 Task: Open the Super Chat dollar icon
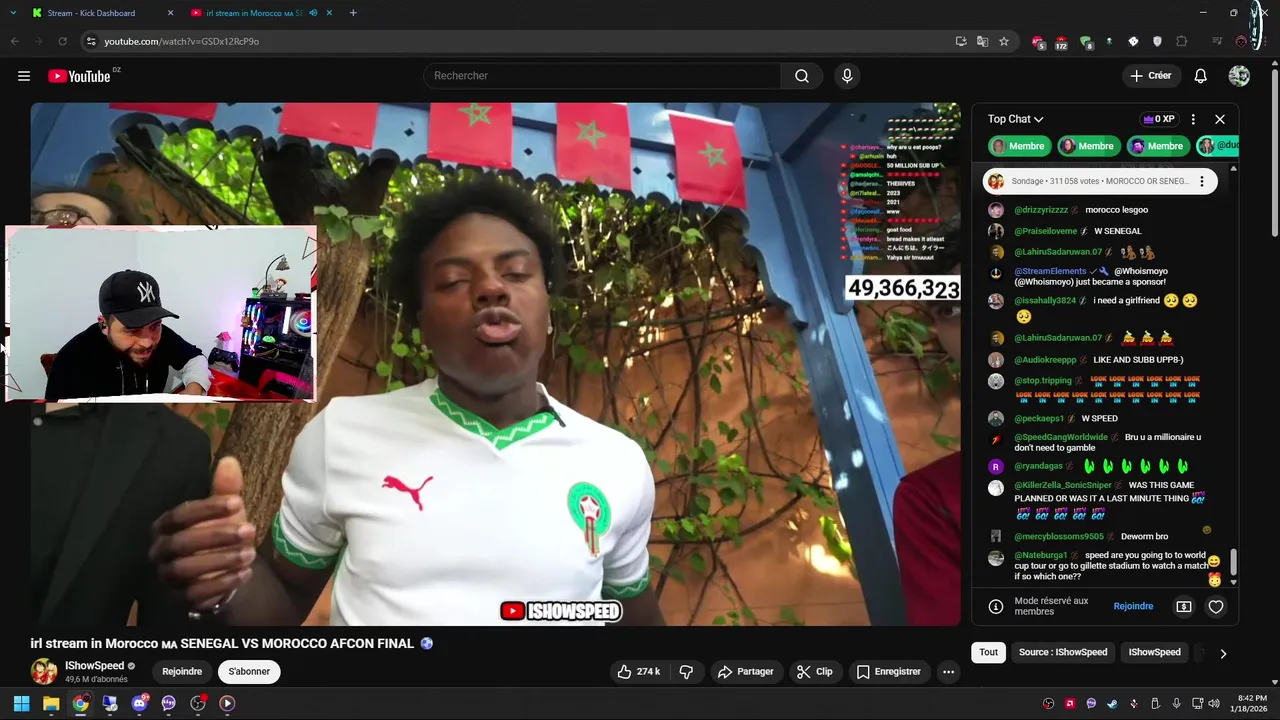point(1184,606)
